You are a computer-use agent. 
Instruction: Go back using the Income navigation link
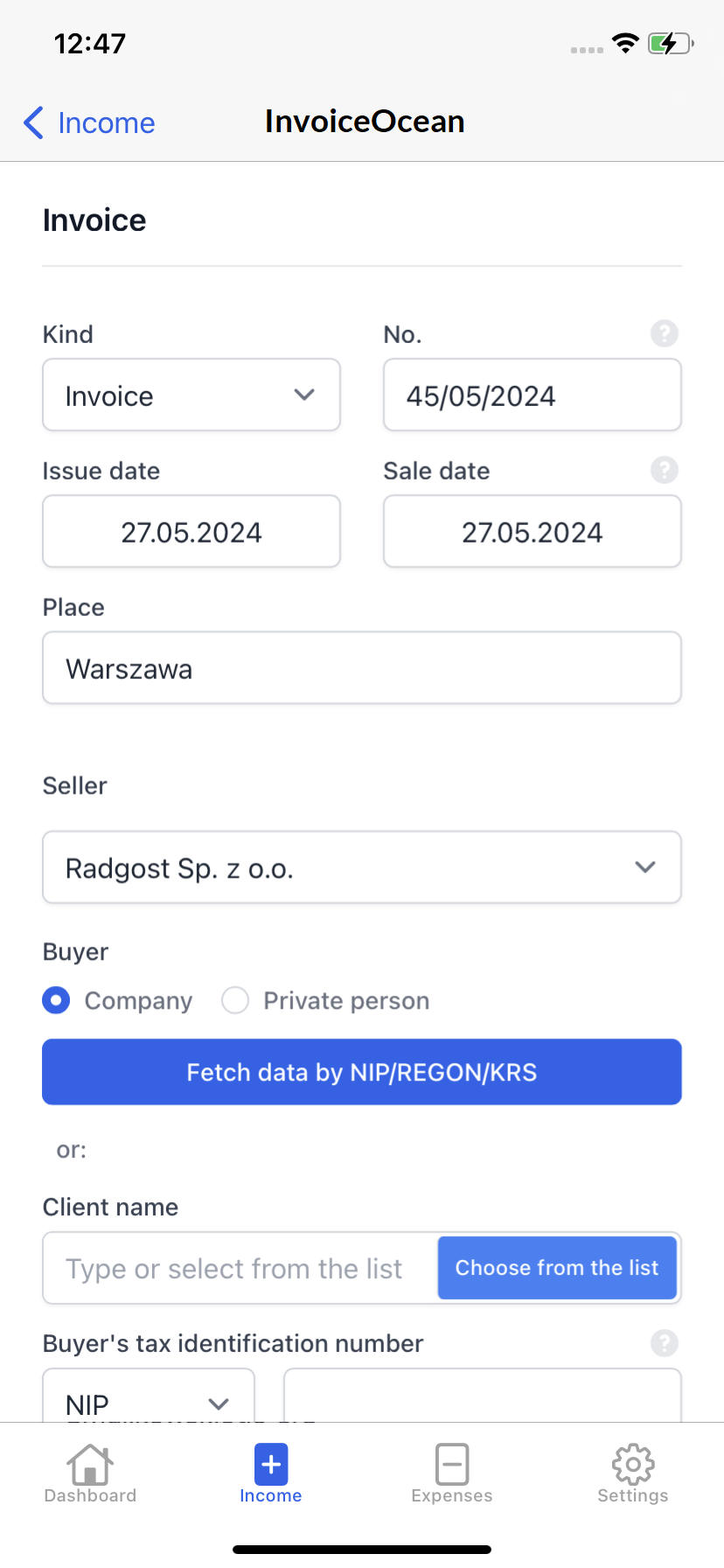pyautogui.click(x=87, y=122)
